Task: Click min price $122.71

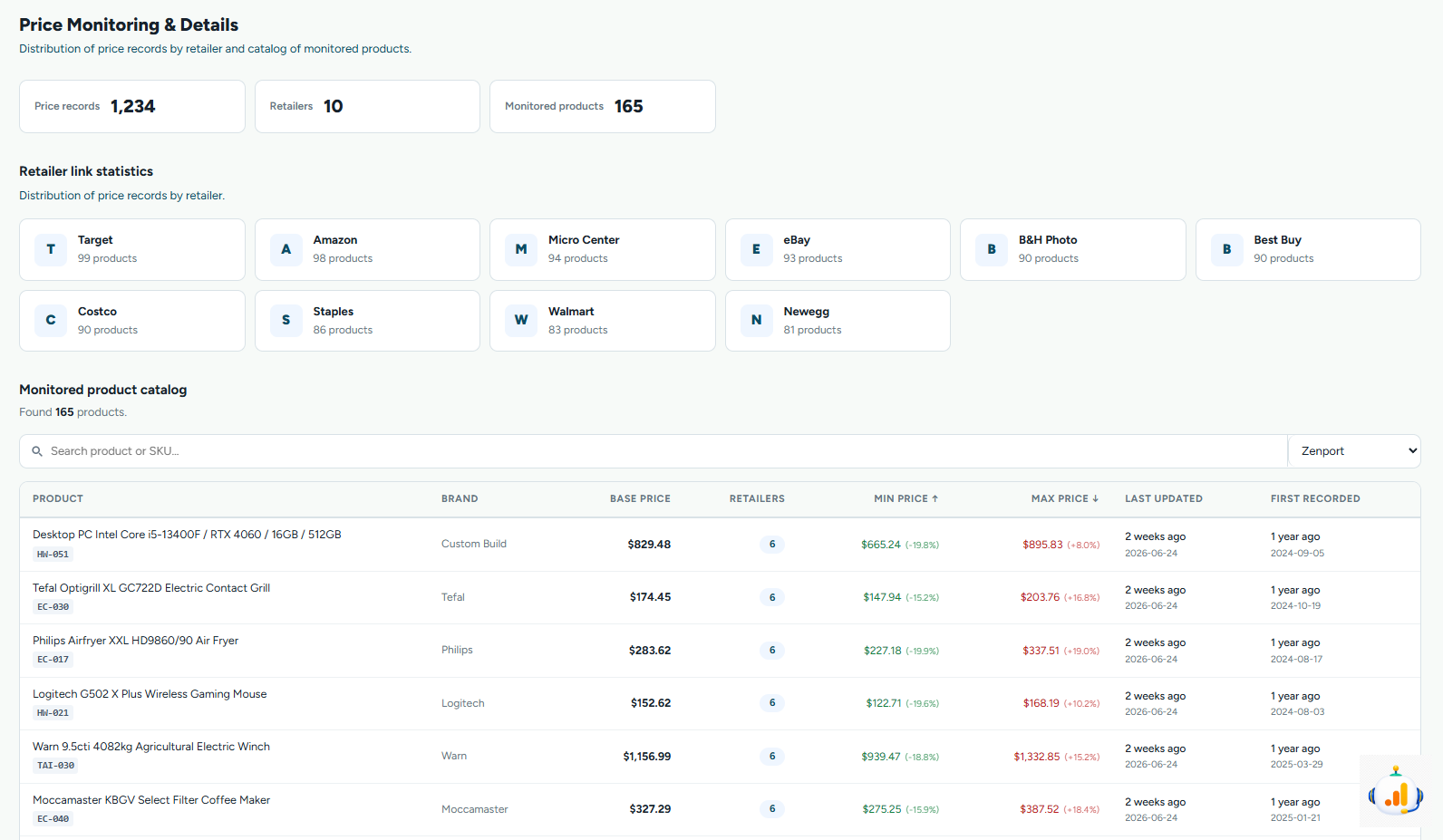Action: coord(884,703)
